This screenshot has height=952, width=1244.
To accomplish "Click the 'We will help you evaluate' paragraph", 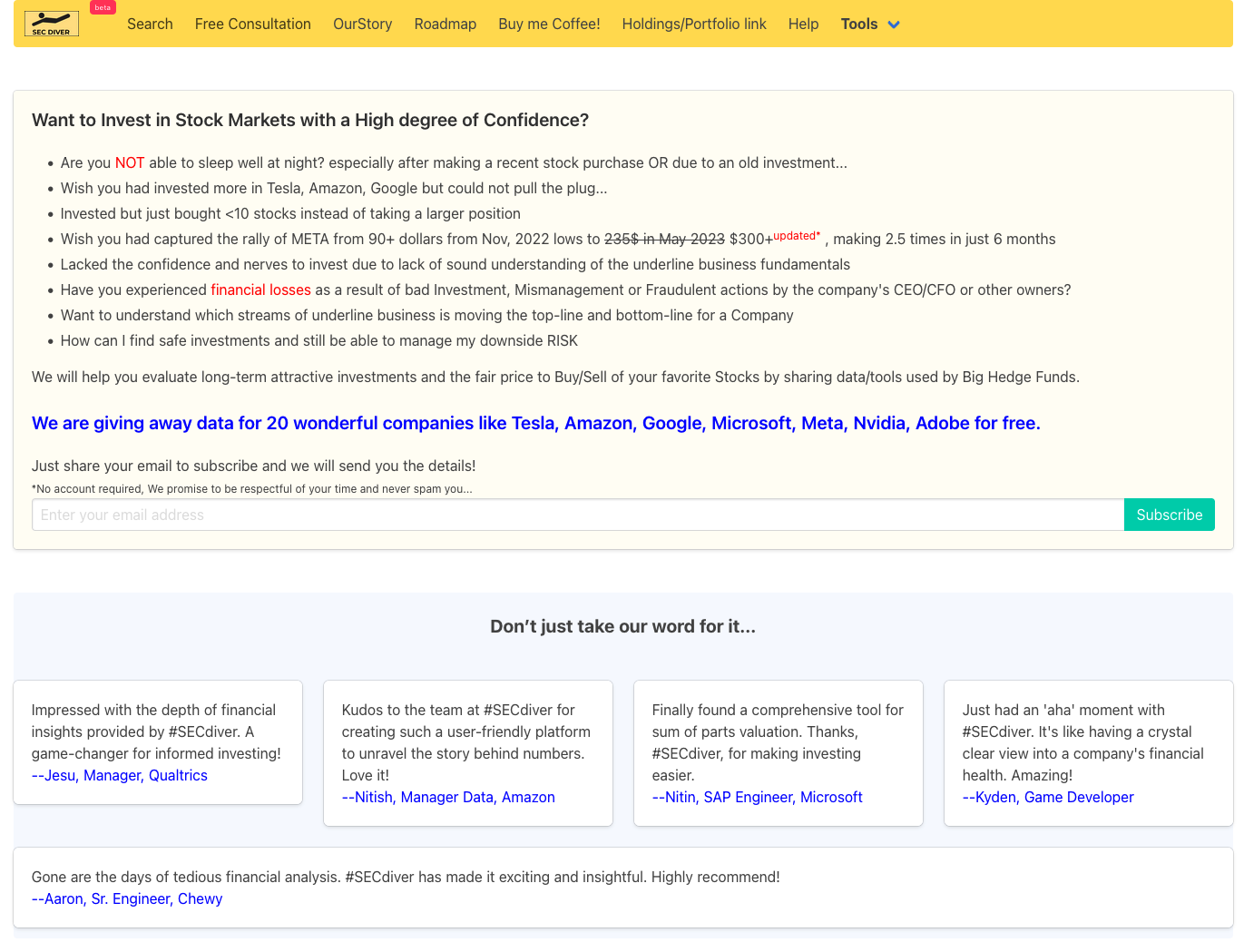I will (555, 377).
